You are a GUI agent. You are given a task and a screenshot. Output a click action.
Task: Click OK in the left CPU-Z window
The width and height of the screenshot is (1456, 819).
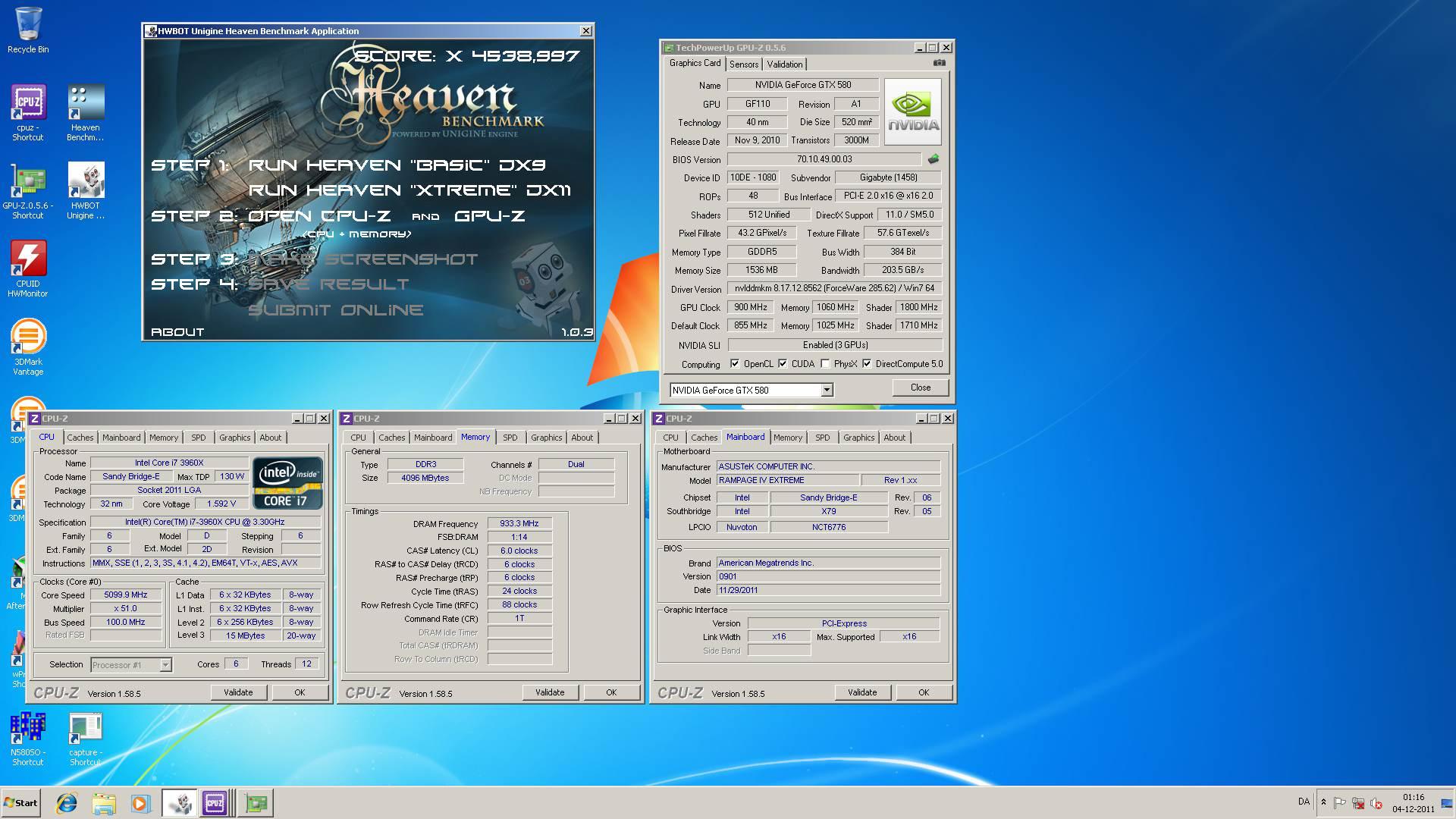point(300,692)
